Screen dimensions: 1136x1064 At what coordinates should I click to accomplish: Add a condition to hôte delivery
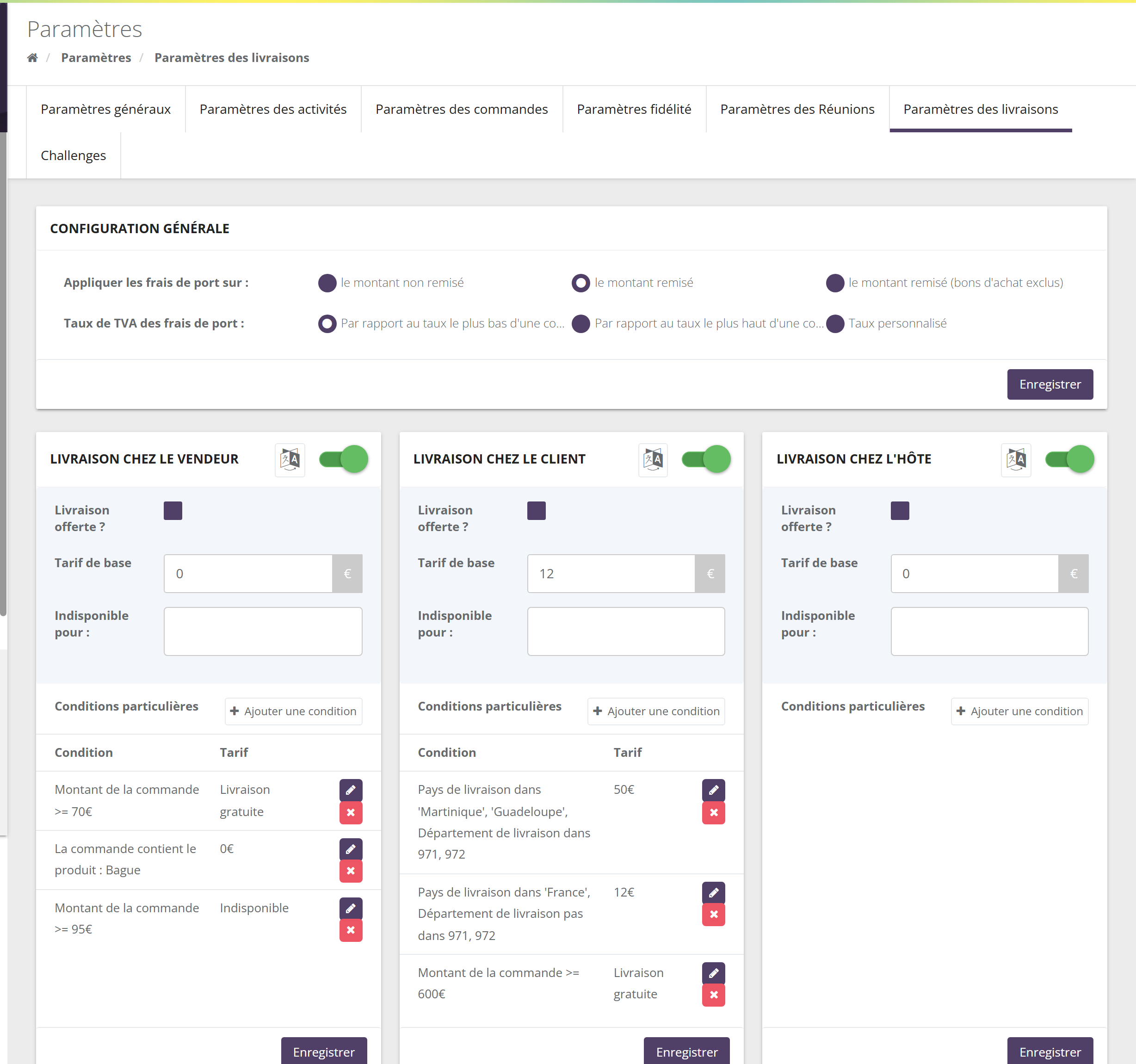[x=1020, y=711]
